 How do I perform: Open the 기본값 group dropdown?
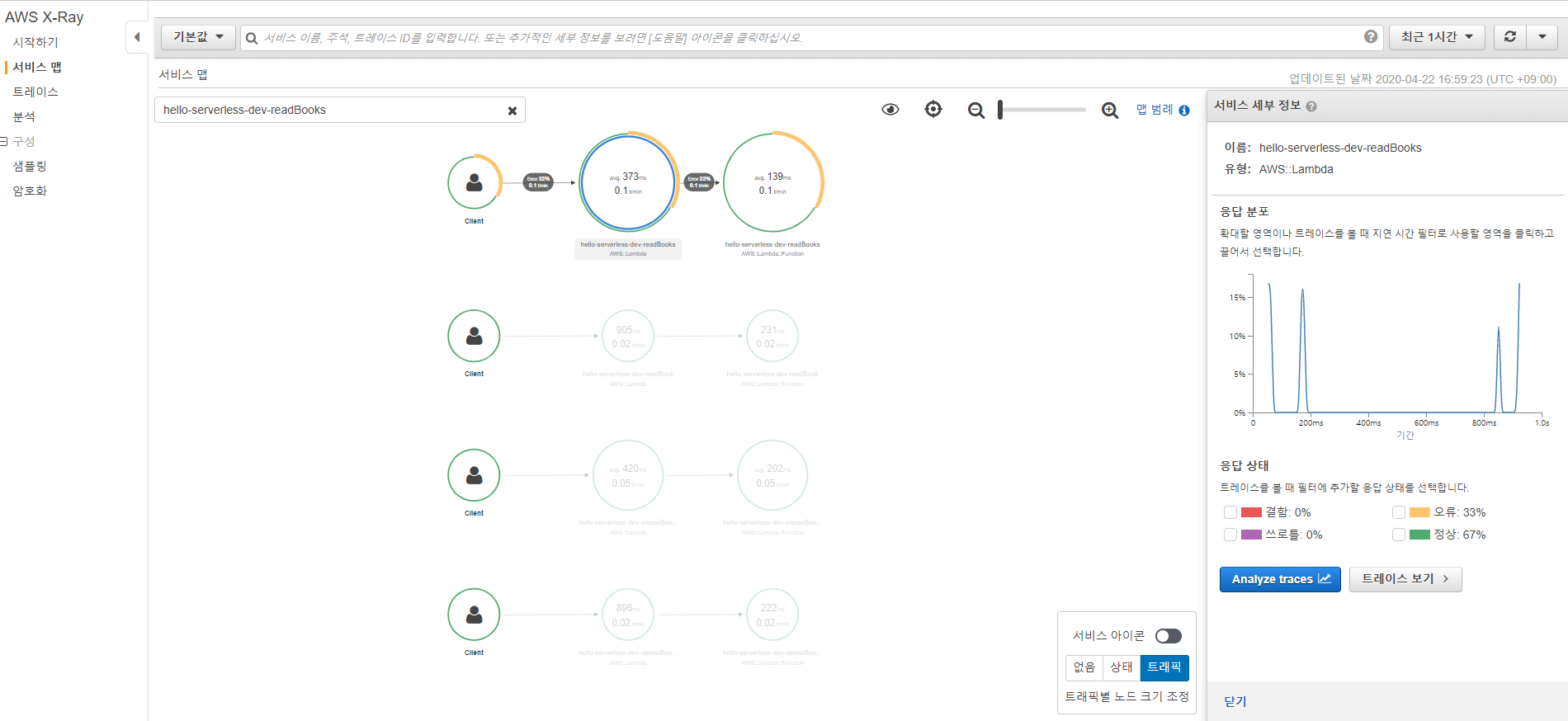pyautogui.click(x=198, y=37)
